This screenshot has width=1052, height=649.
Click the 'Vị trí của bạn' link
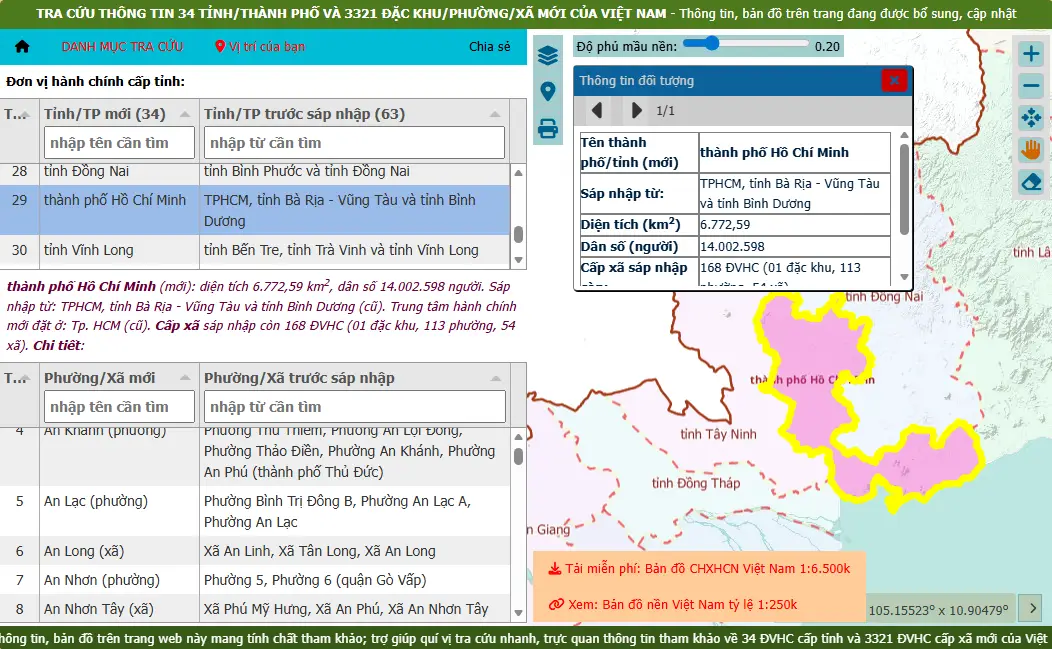tap(260, 47)
